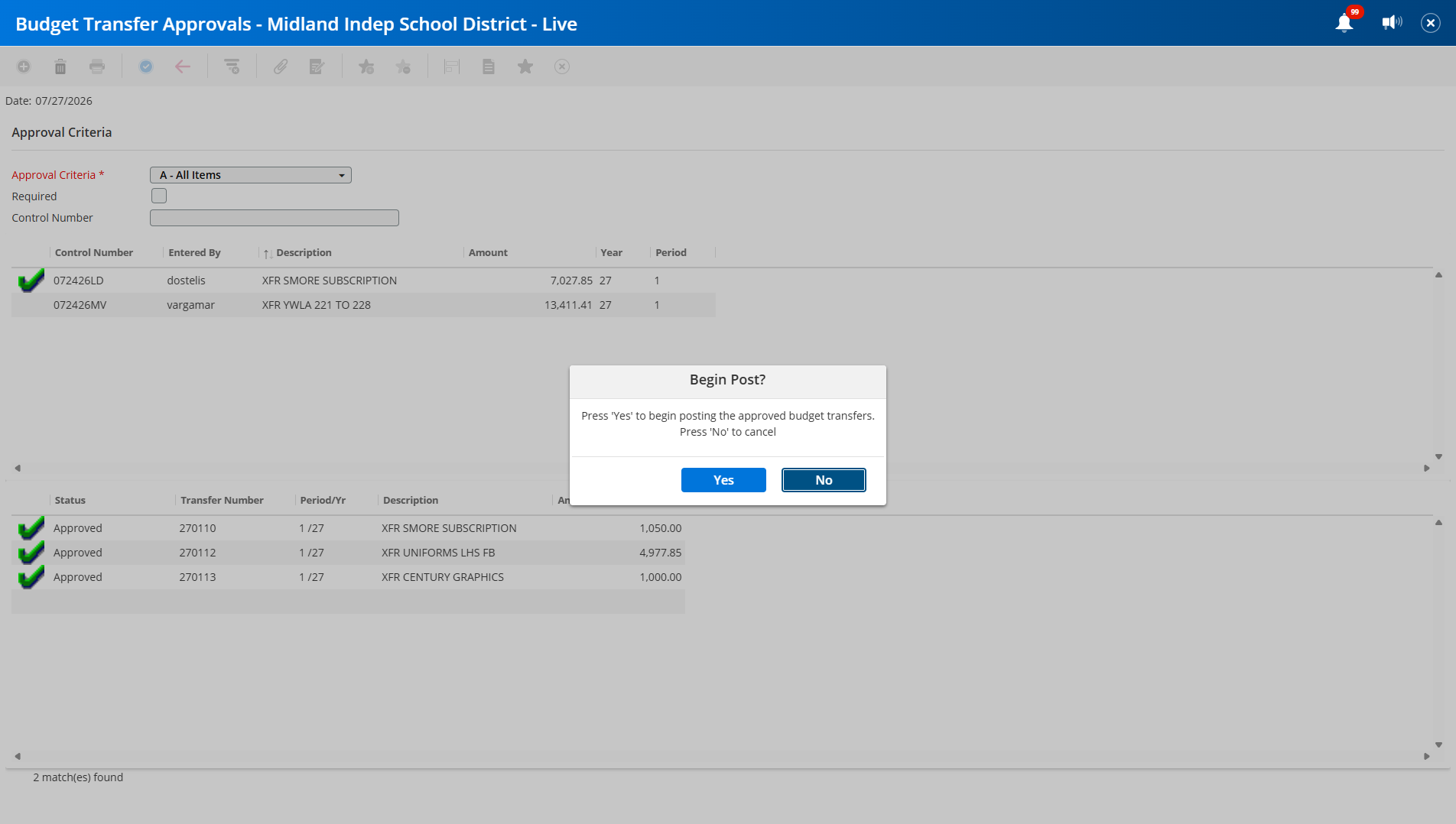
Task: Click the Entered By column header
Action: (x=194, y=253)
